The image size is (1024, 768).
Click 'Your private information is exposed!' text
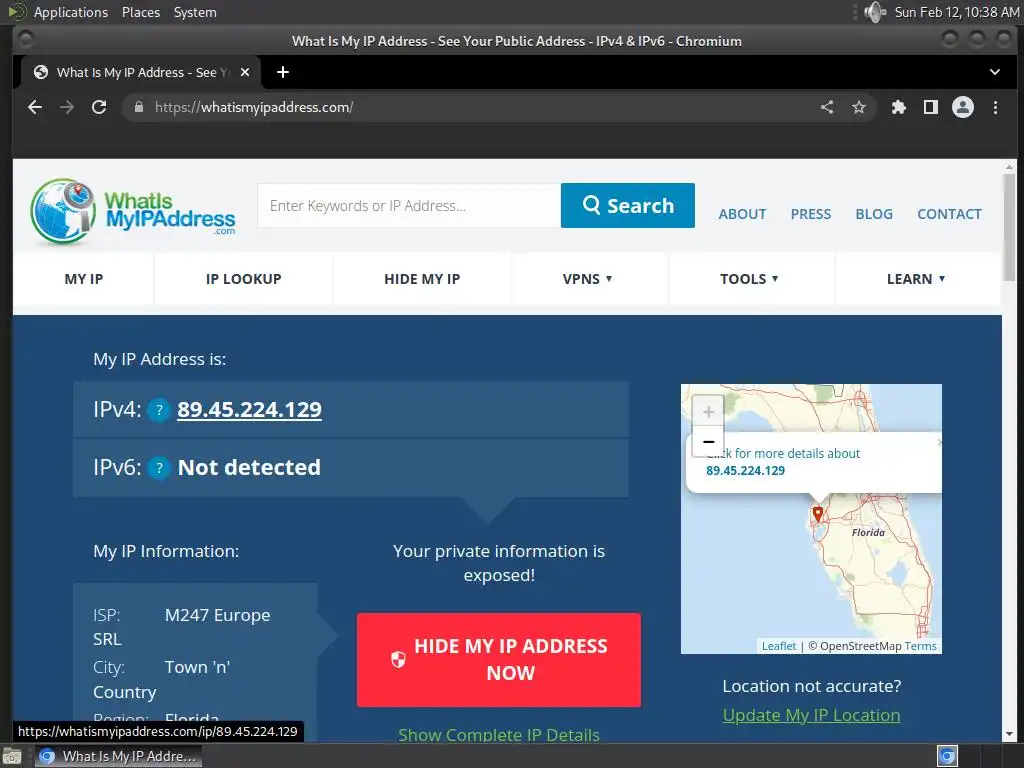tap(499, 563)
